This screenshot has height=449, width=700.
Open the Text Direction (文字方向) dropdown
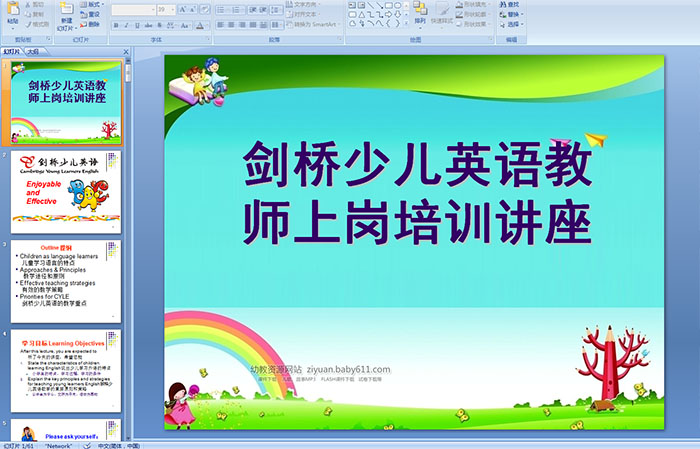(303, 4)
